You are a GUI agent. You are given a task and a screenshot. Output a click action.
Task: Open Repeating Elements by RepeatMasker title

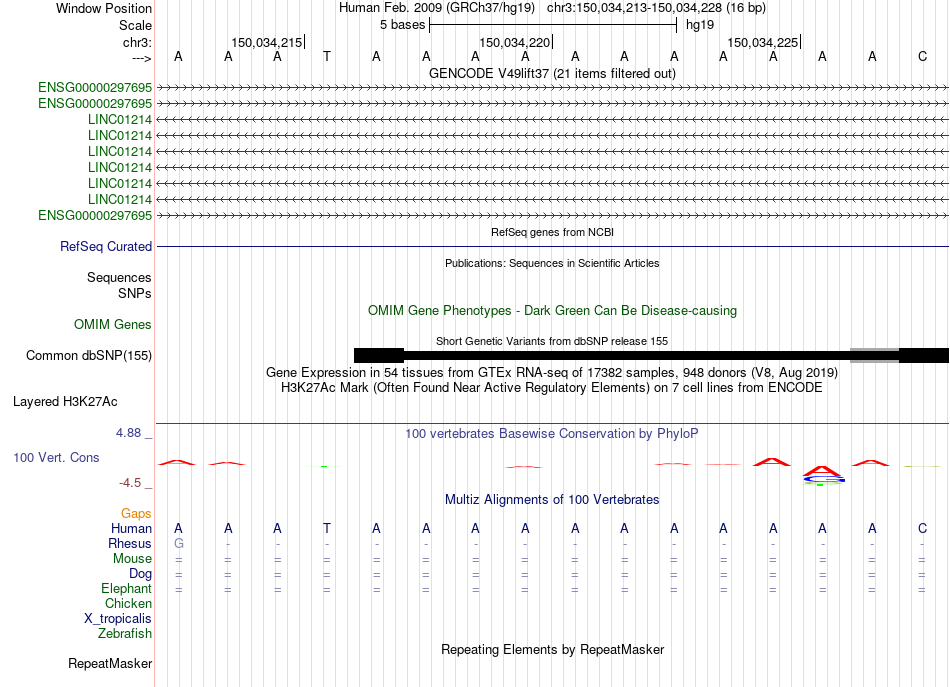pyautogui.click(x=552, y=650)
